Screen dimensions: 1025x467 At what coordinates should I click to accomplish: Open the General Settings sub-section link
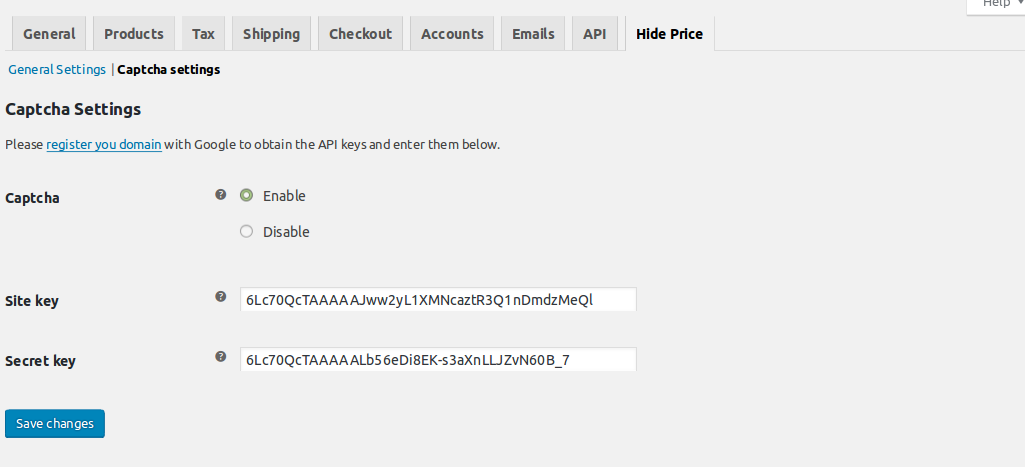57,70
